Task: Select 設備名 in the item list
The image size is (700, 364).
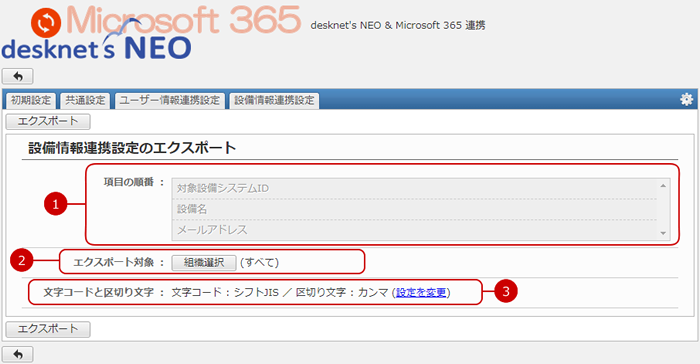Action: point(415,209)
